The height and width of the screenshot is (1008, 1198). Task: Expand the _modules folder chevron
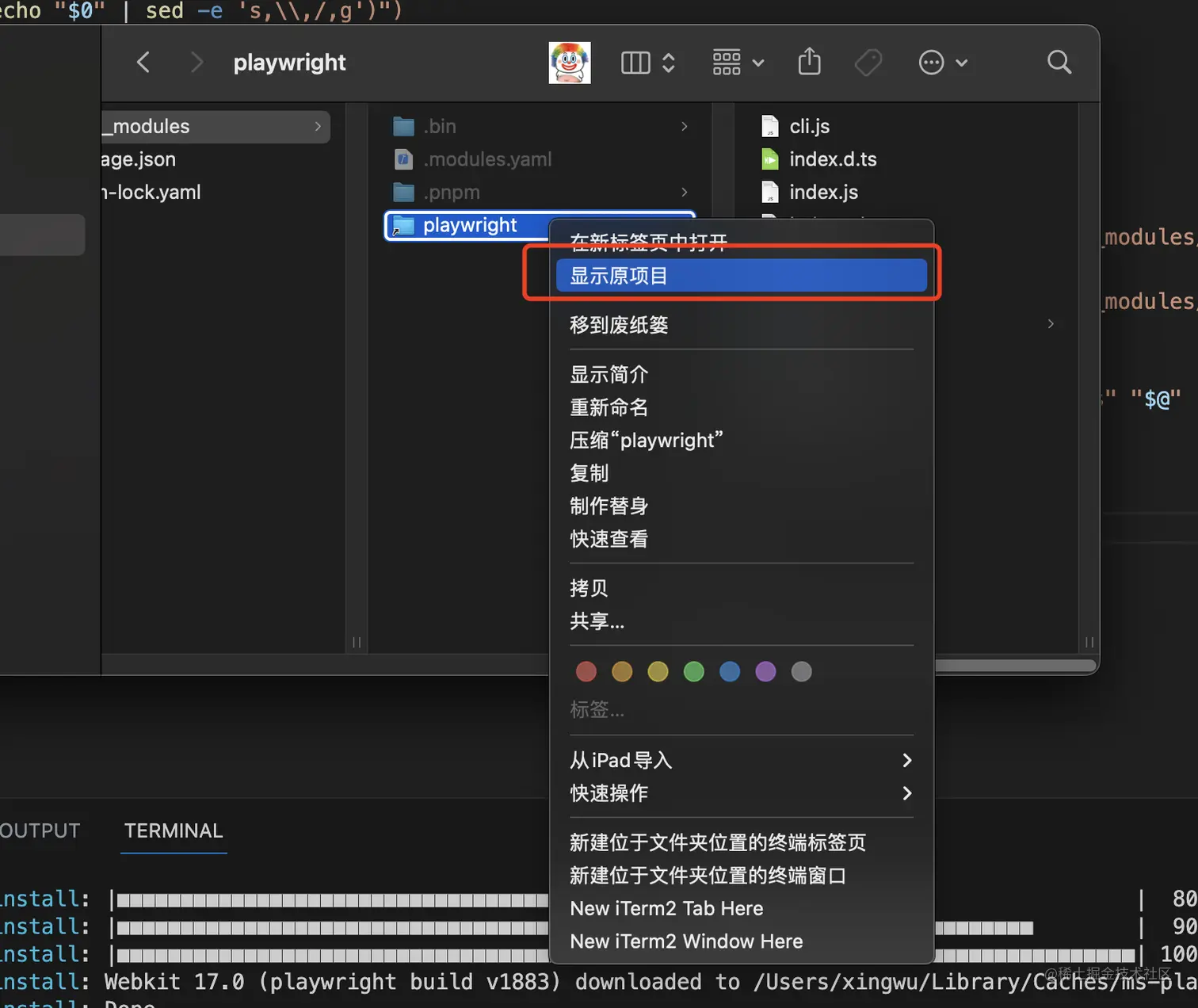318,126
